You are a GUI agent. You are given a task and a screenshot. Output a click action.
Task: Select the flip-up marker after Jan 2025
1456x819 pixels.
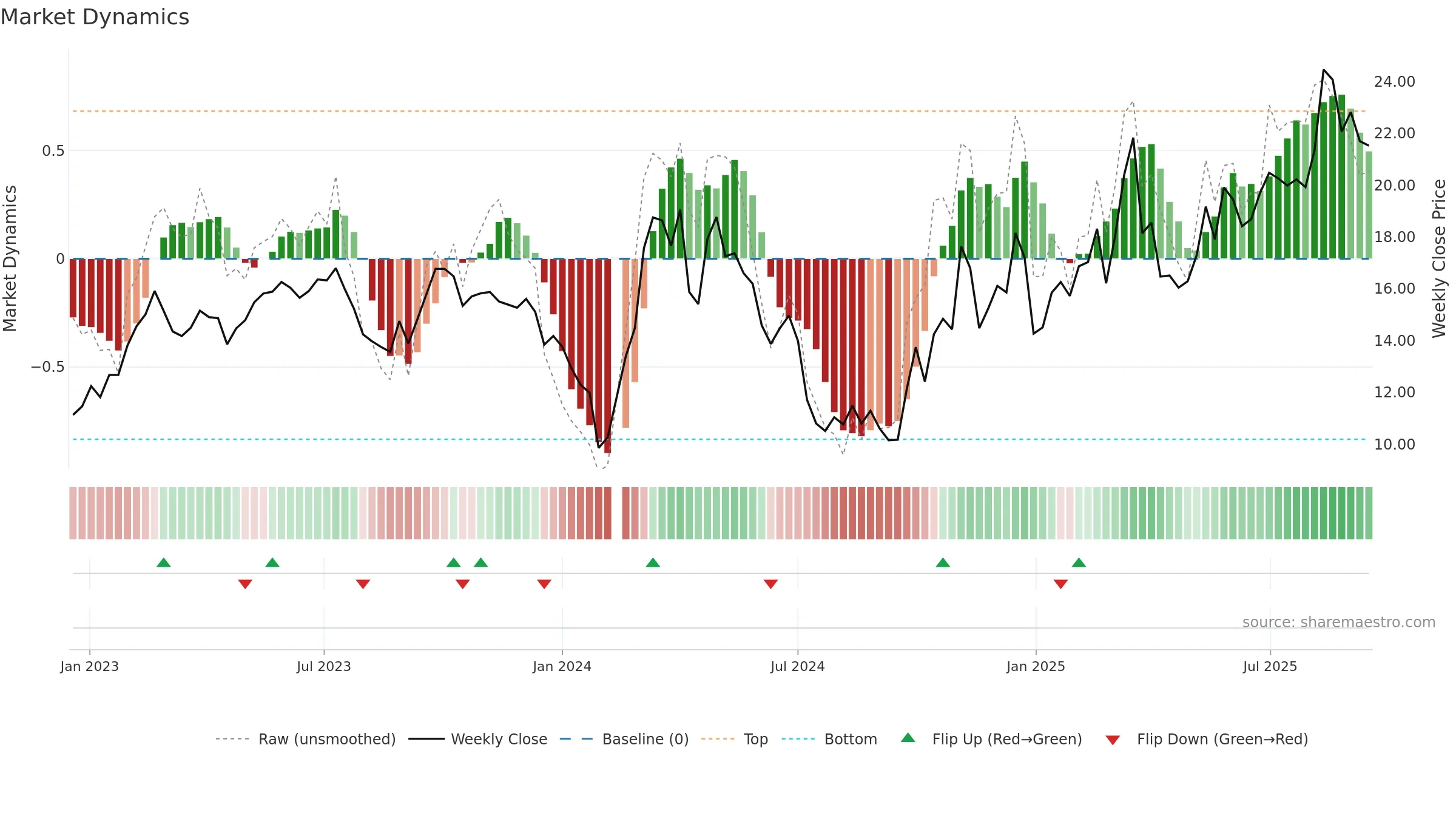click(1079, 562)
